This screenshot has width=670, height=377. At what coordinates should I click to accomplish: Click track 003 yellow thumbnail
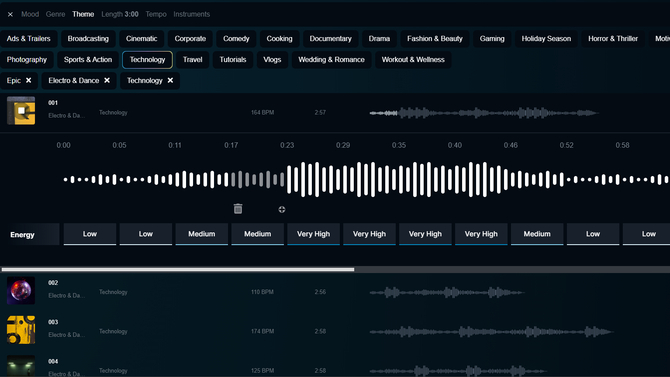[21, 330]
